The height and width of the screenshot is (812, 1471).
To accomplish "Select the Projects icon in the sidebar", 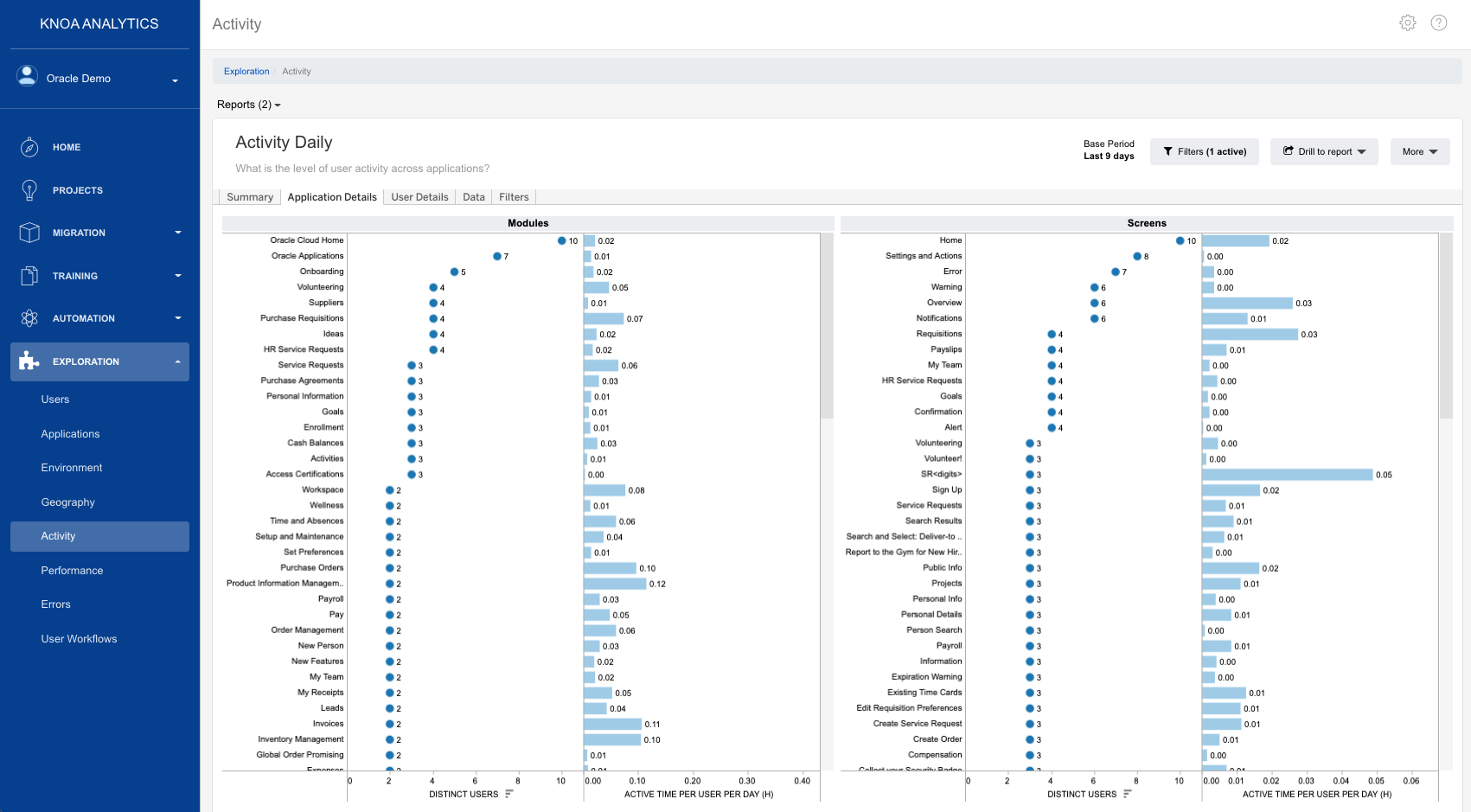I will pyautogui.click(x=30, y=190).
